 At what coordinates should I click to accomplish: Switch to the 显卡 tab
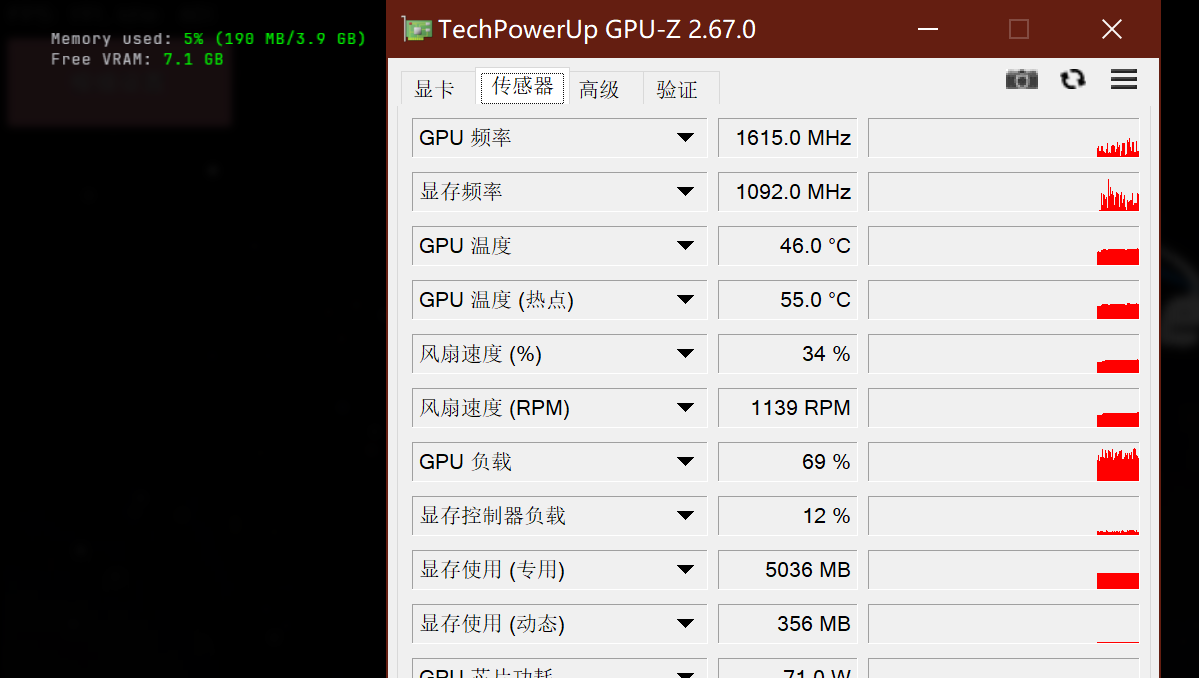pyautogui.click(x=434, y=89)
